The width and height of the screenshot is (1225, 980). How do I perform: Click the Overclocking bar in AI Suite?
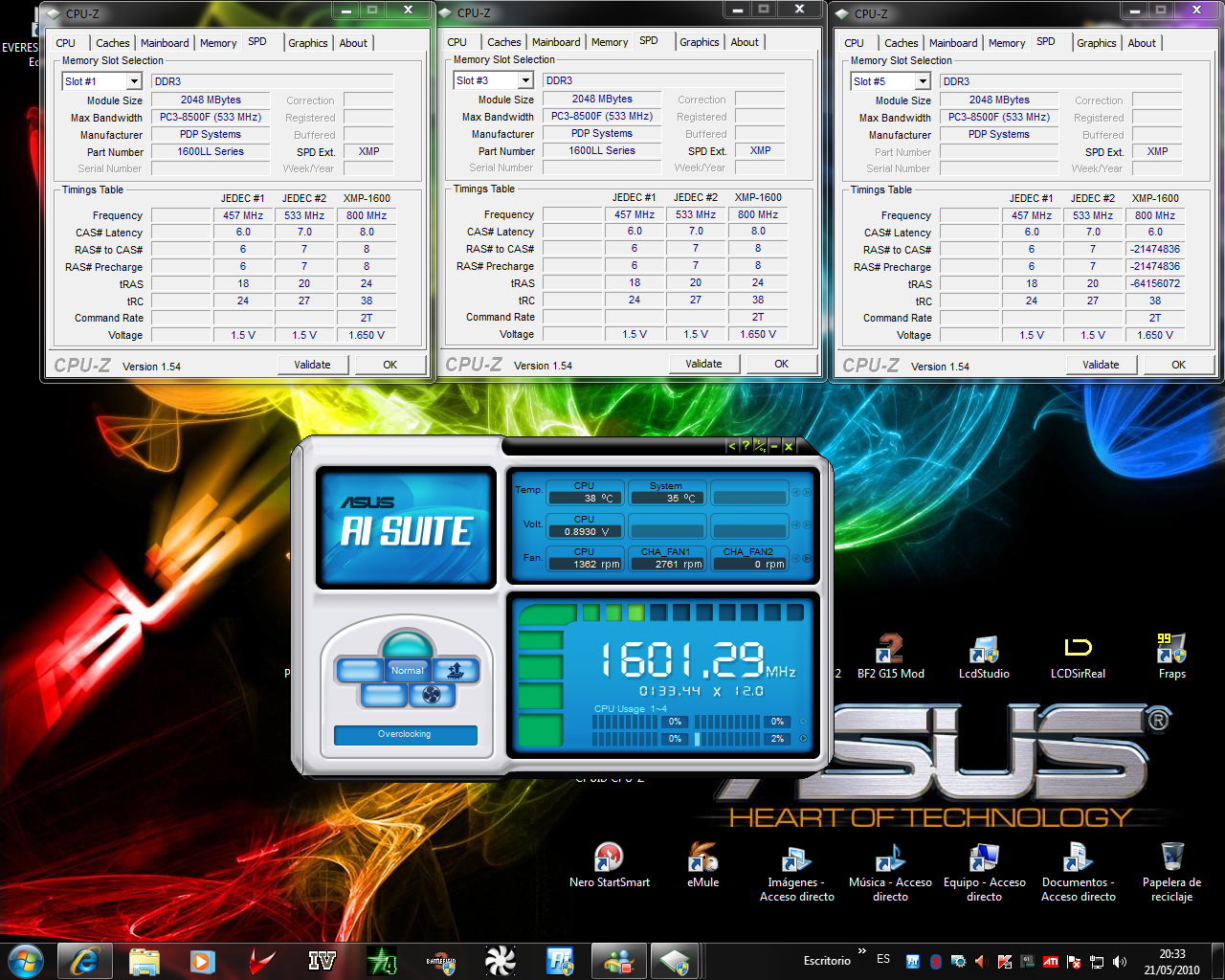(x=405, y=735)
